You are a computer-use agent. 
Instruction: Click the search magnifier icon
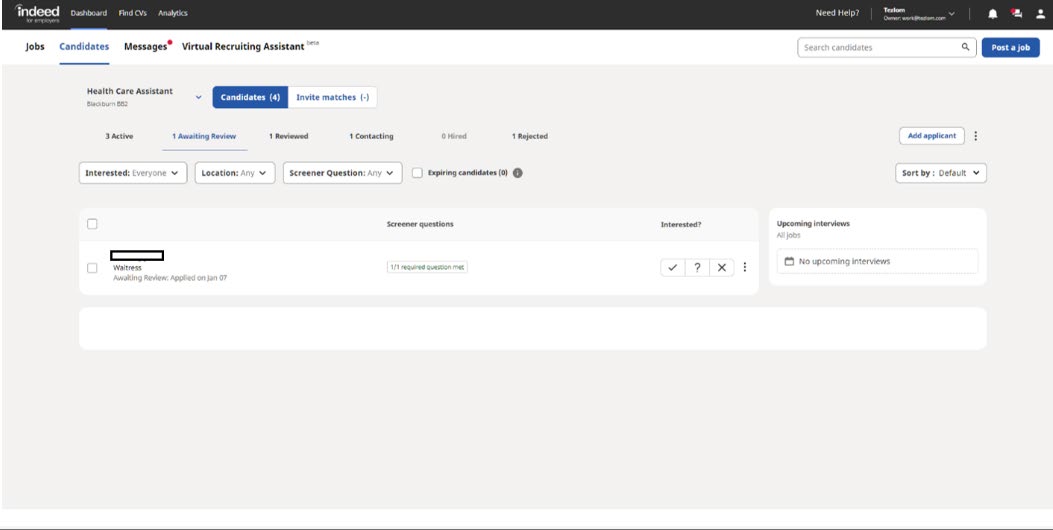(x=965, y=47)
